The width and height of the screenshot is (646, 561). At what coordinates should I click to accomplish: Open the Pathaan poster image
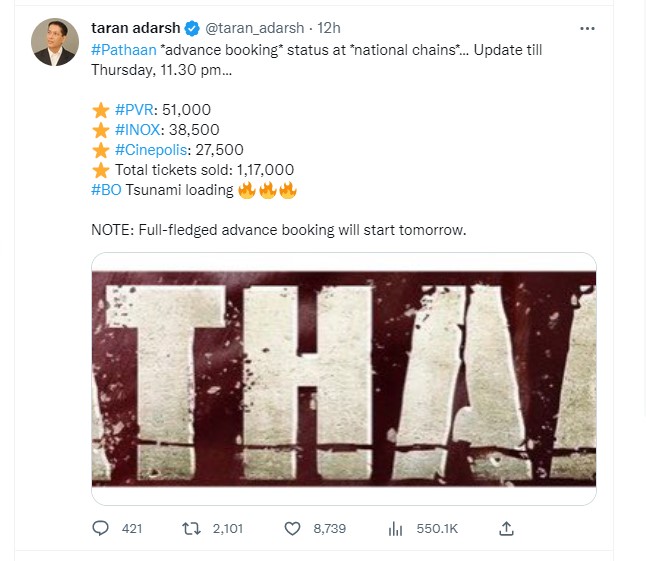tap(344, 378)
